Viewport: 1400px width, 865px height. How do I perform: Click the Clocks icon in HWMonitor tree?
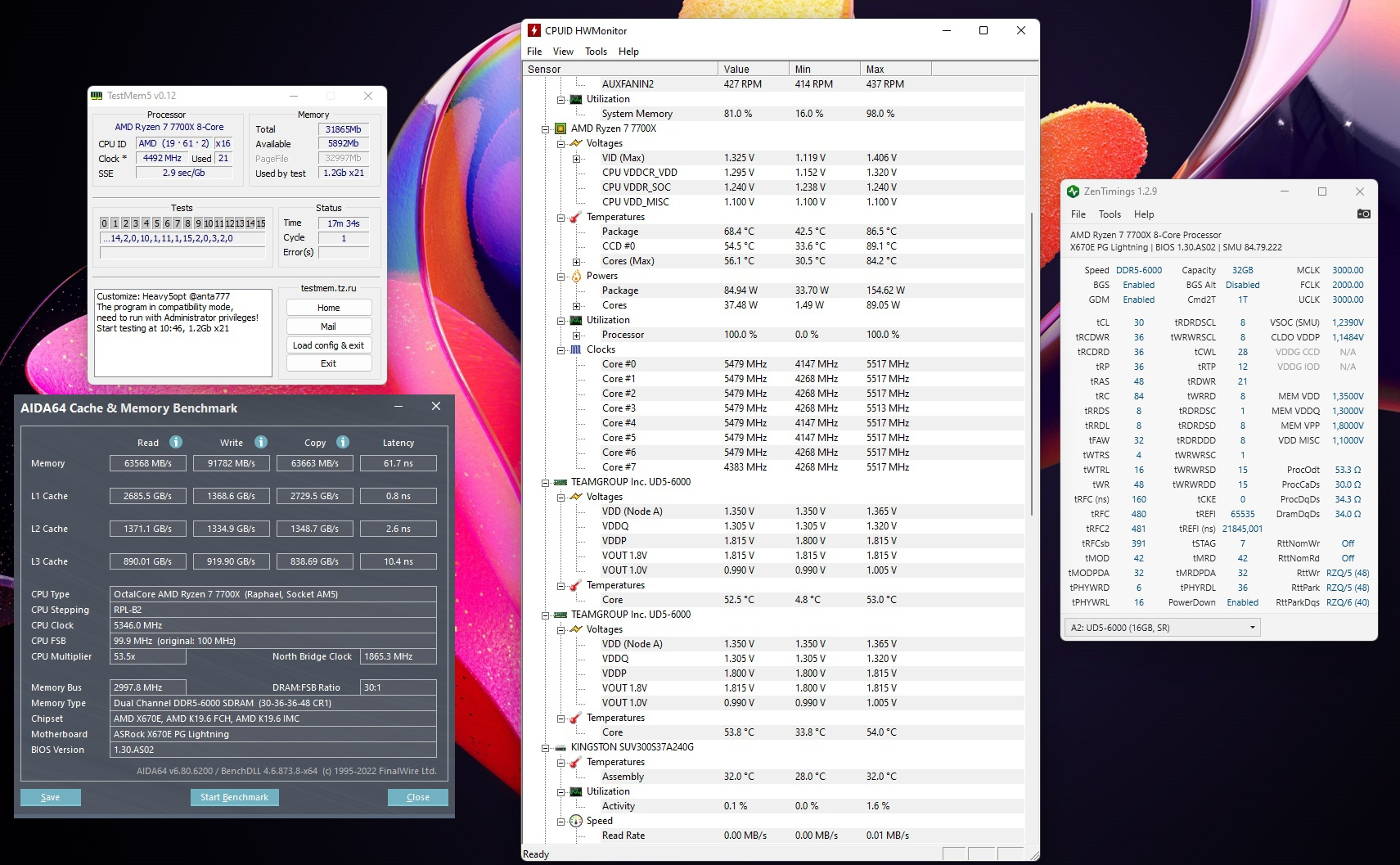(x=576, y=349)
